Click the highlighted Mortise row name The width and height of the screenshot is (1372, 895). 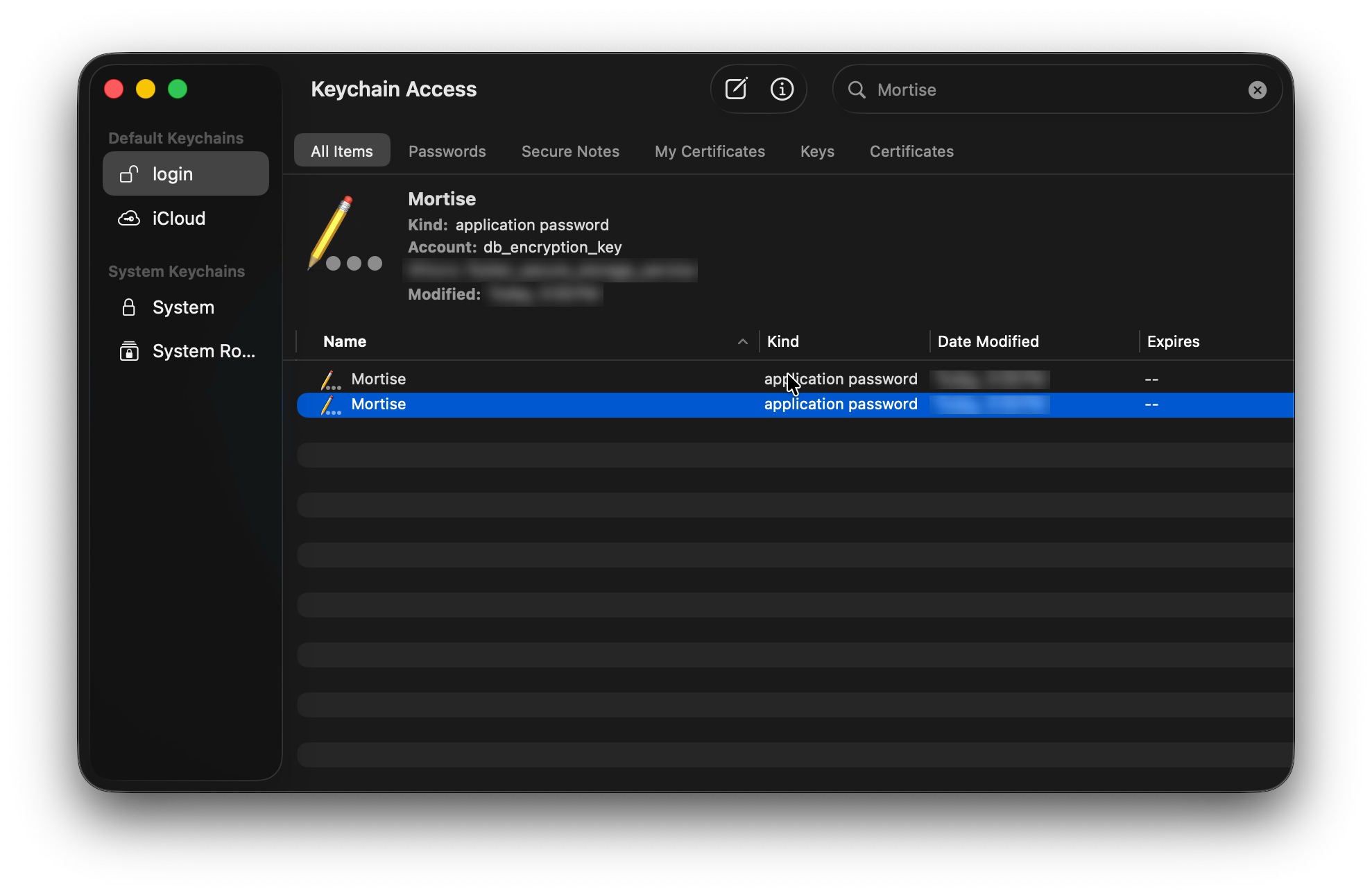click(378, 404)
